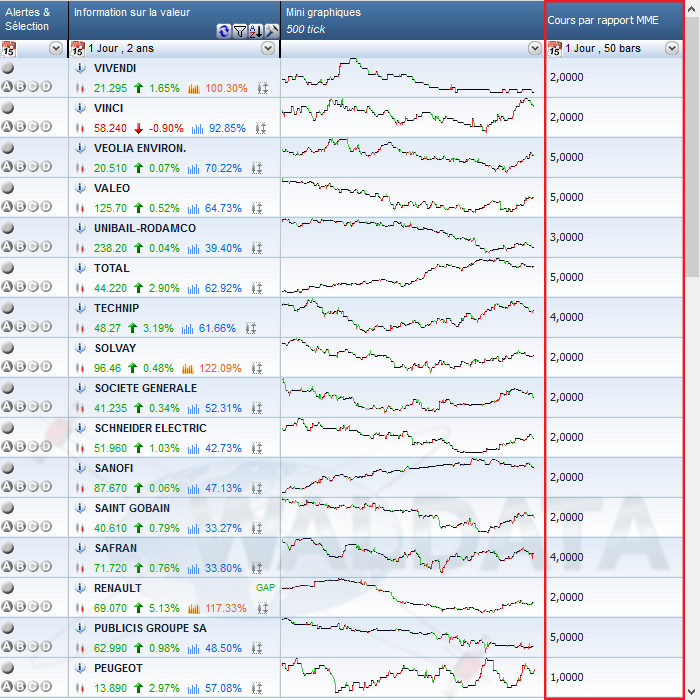The width and height of the screenshot is (700, 700).
Task: Click the refresh icon in Information header
Action: click(224, 31)
